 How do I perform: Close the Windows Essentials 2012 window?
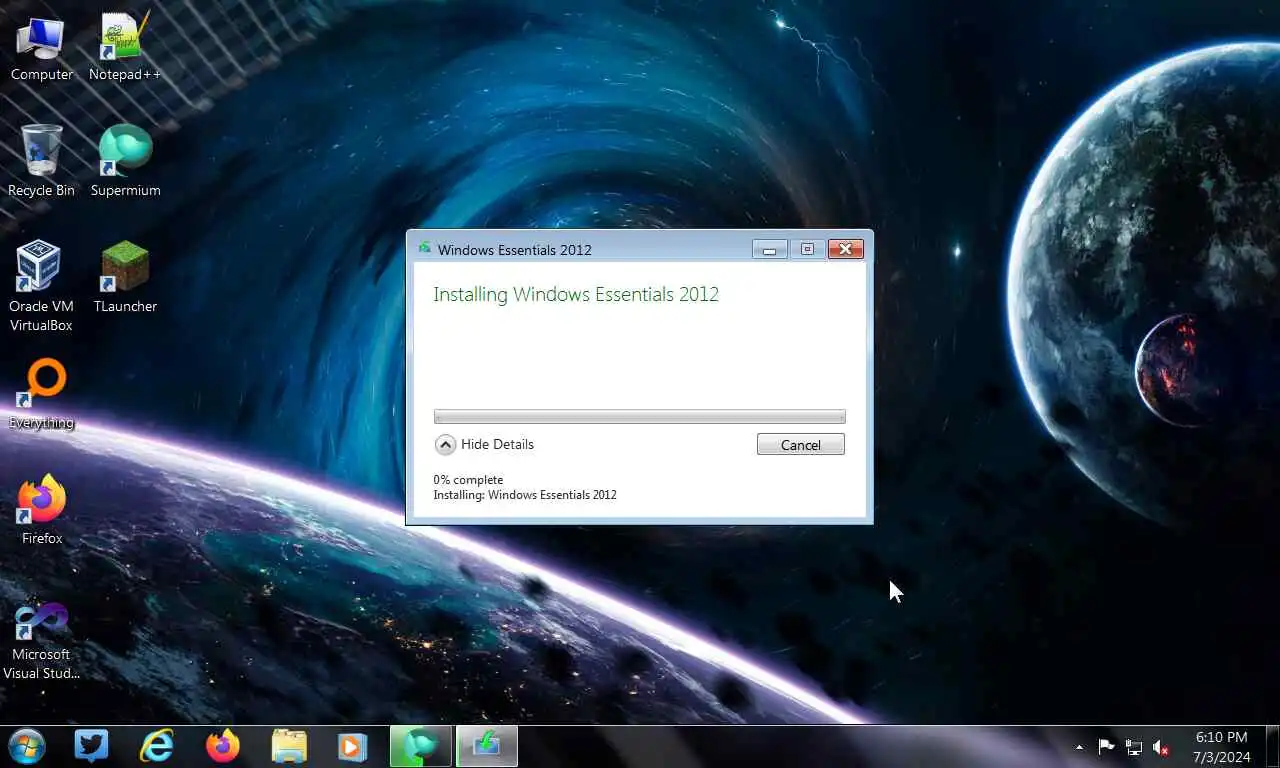[x=845, y=249]
